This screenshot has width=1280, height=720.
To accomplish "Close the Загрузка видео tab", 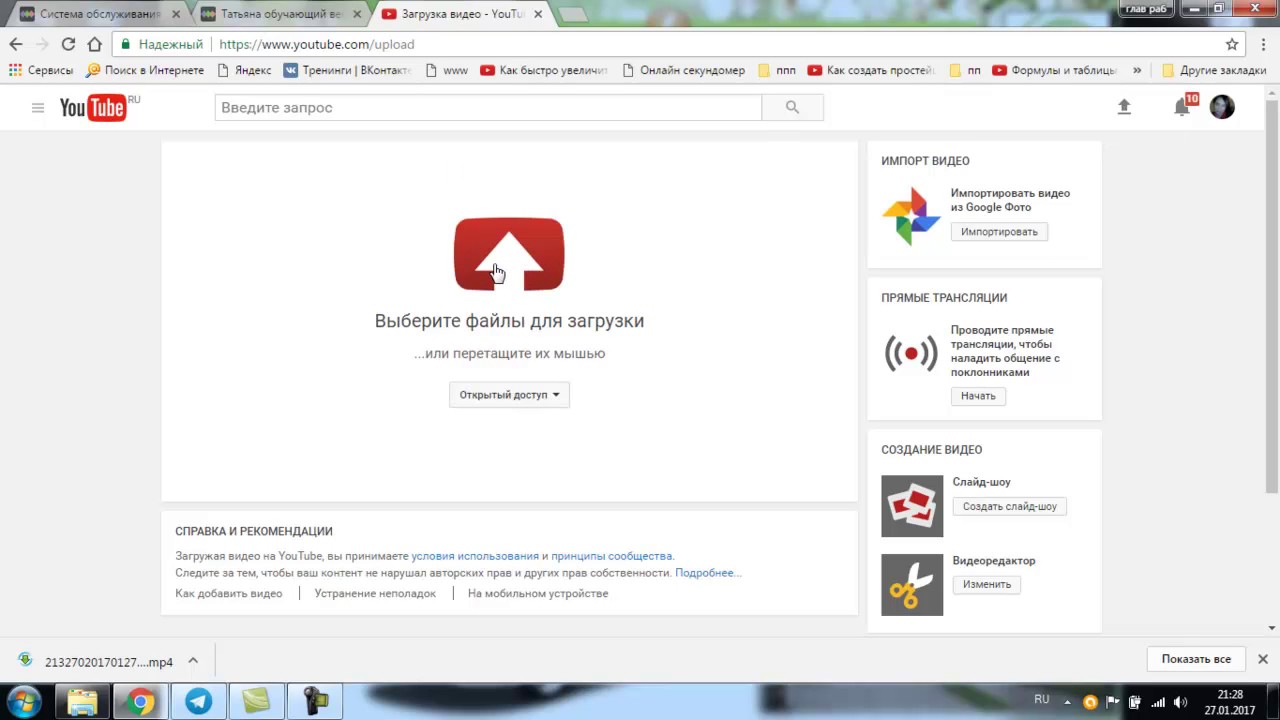I will click(538, 14).
